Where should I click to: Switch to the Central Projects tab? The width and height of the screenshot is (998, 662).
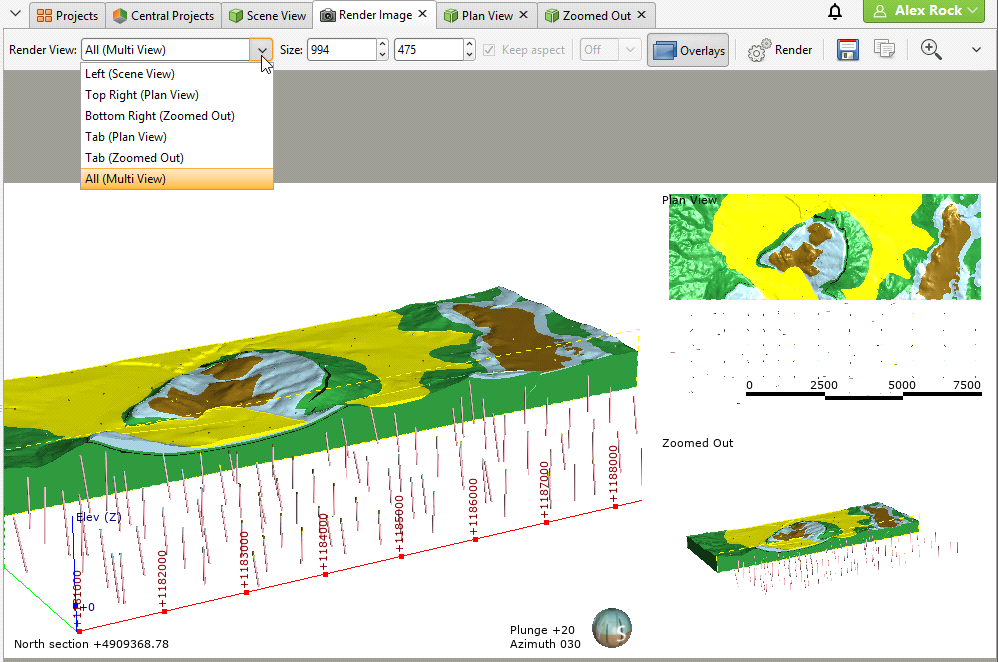coord(162,15)
